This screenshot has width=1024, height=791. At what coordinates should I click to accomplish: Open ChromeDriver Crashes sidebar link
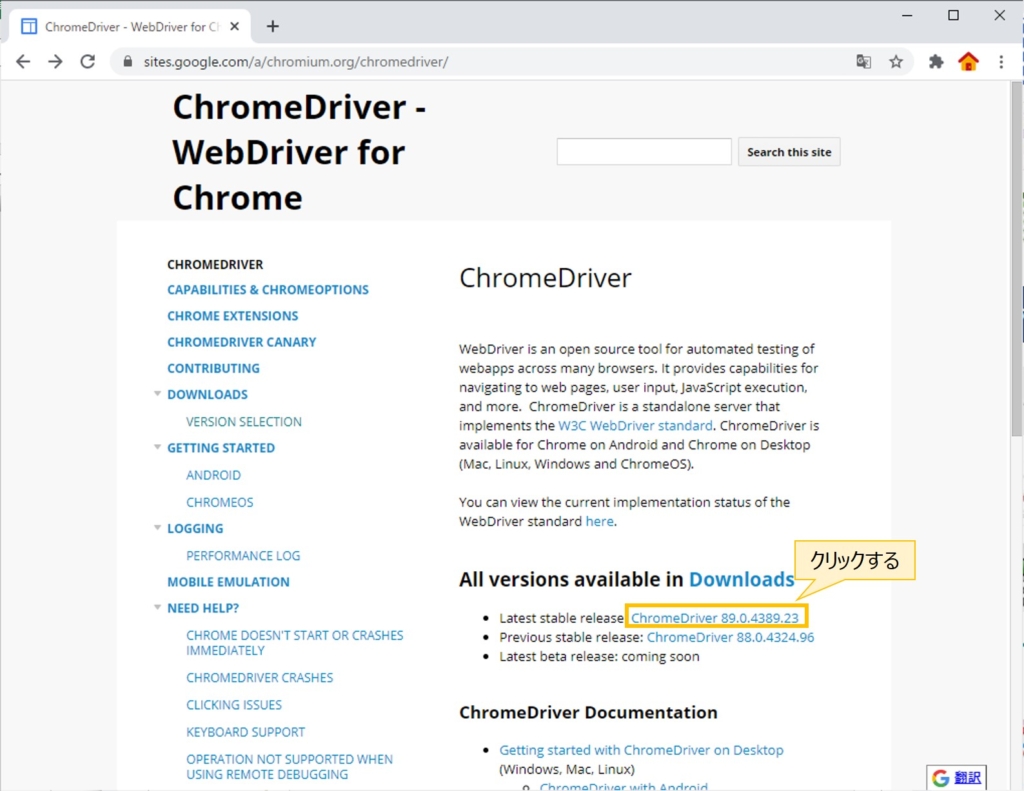(x=259, y=678)
